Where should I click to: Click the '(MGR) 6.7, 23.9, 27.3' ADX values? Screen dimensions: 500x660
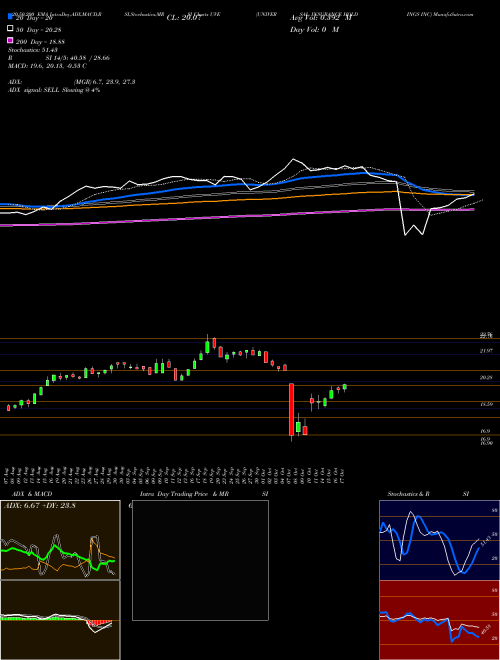pos(104,82)
